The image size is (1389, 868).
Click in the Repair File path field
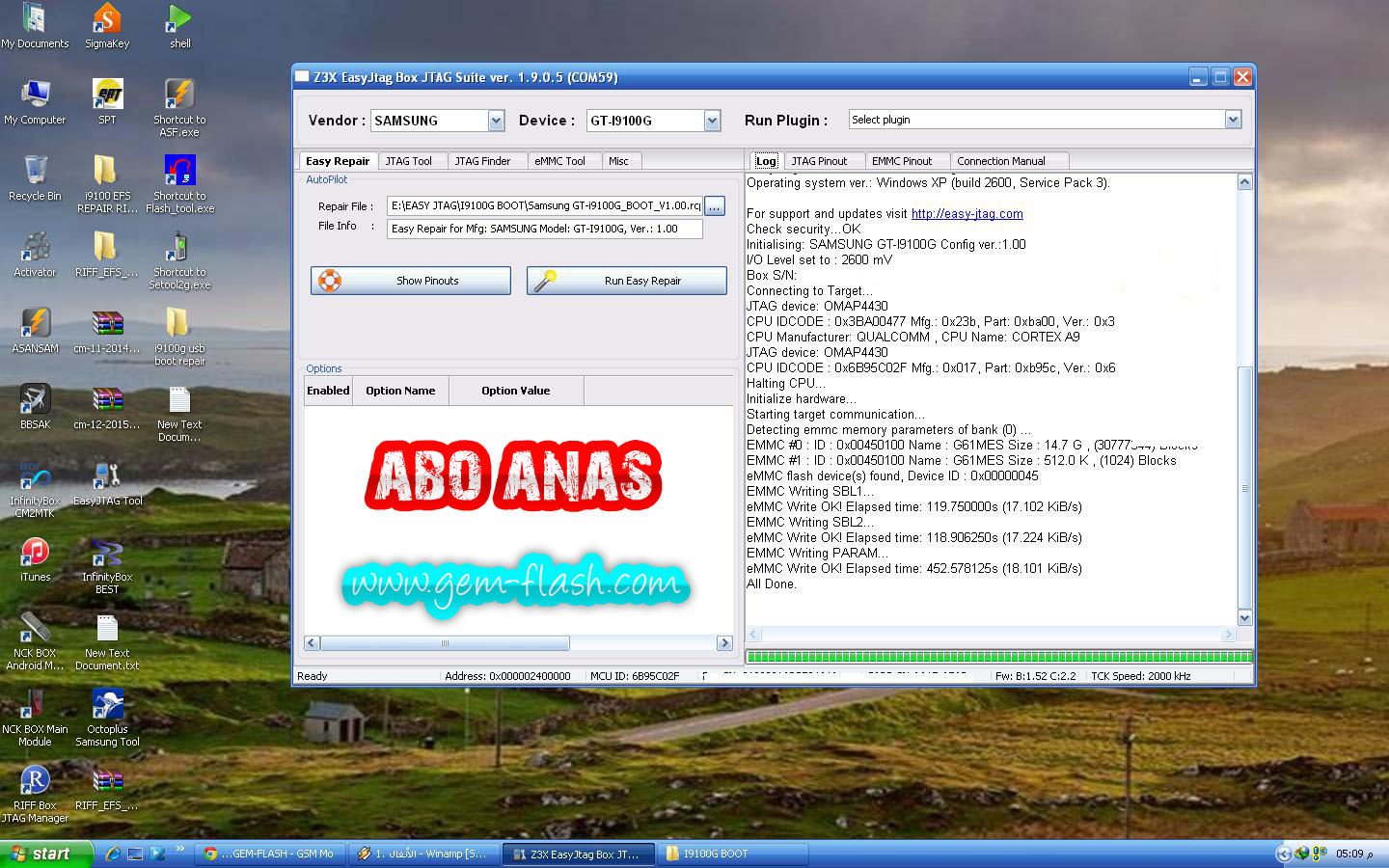pyautogui.click(x=544, y=205)
